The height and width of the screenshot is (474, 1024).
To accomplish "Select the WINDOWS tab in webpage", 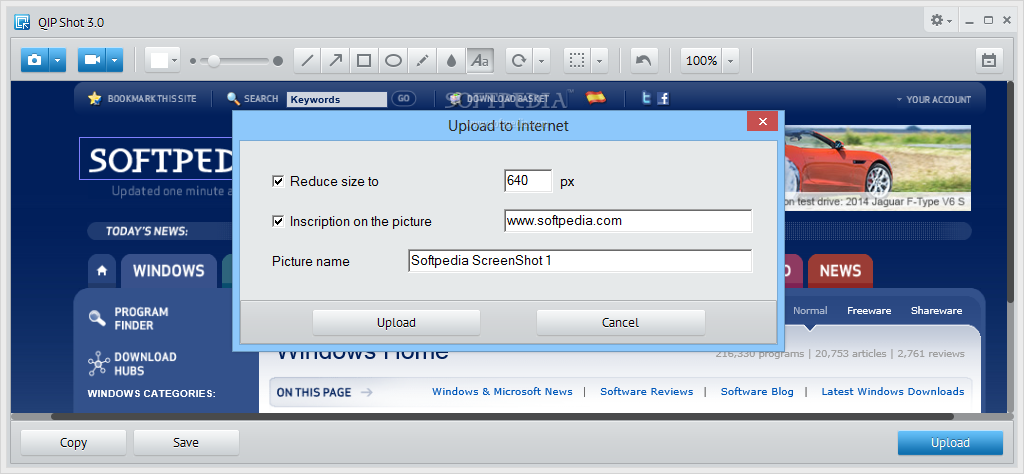I will [x=168, y=271].
